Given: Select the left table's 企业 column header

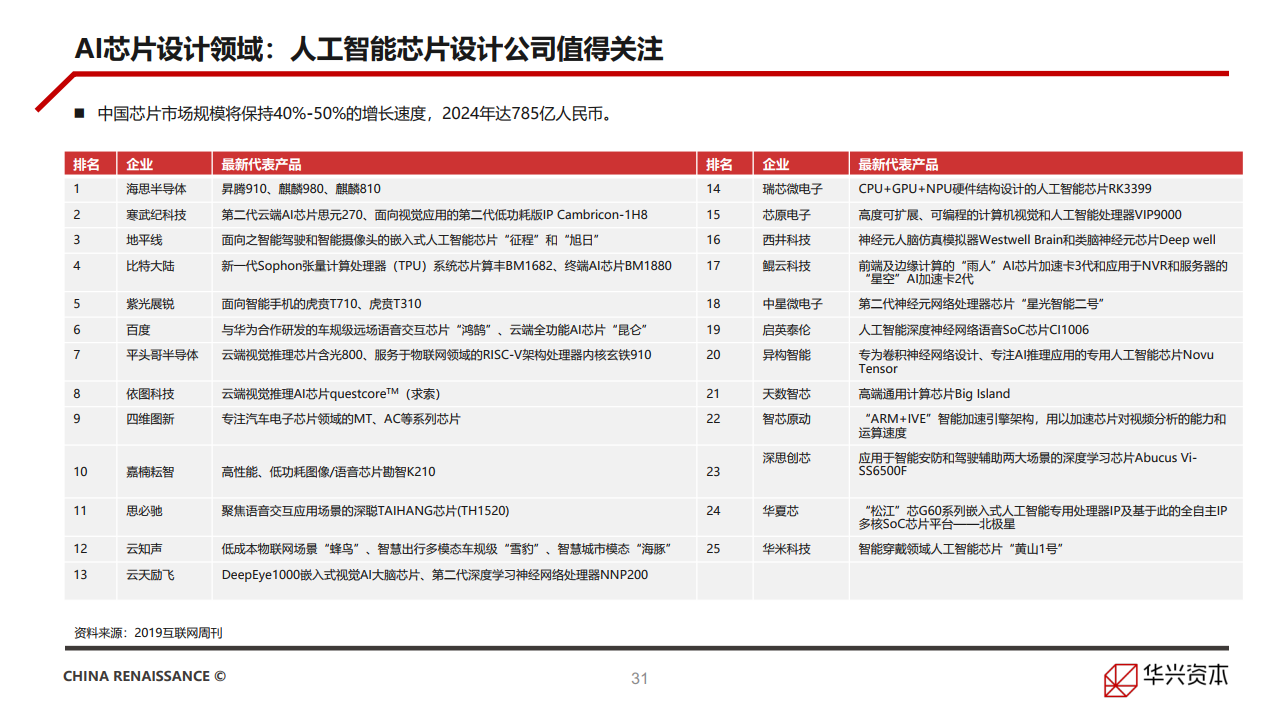Looking at the screenshot, I should point(139,164).
